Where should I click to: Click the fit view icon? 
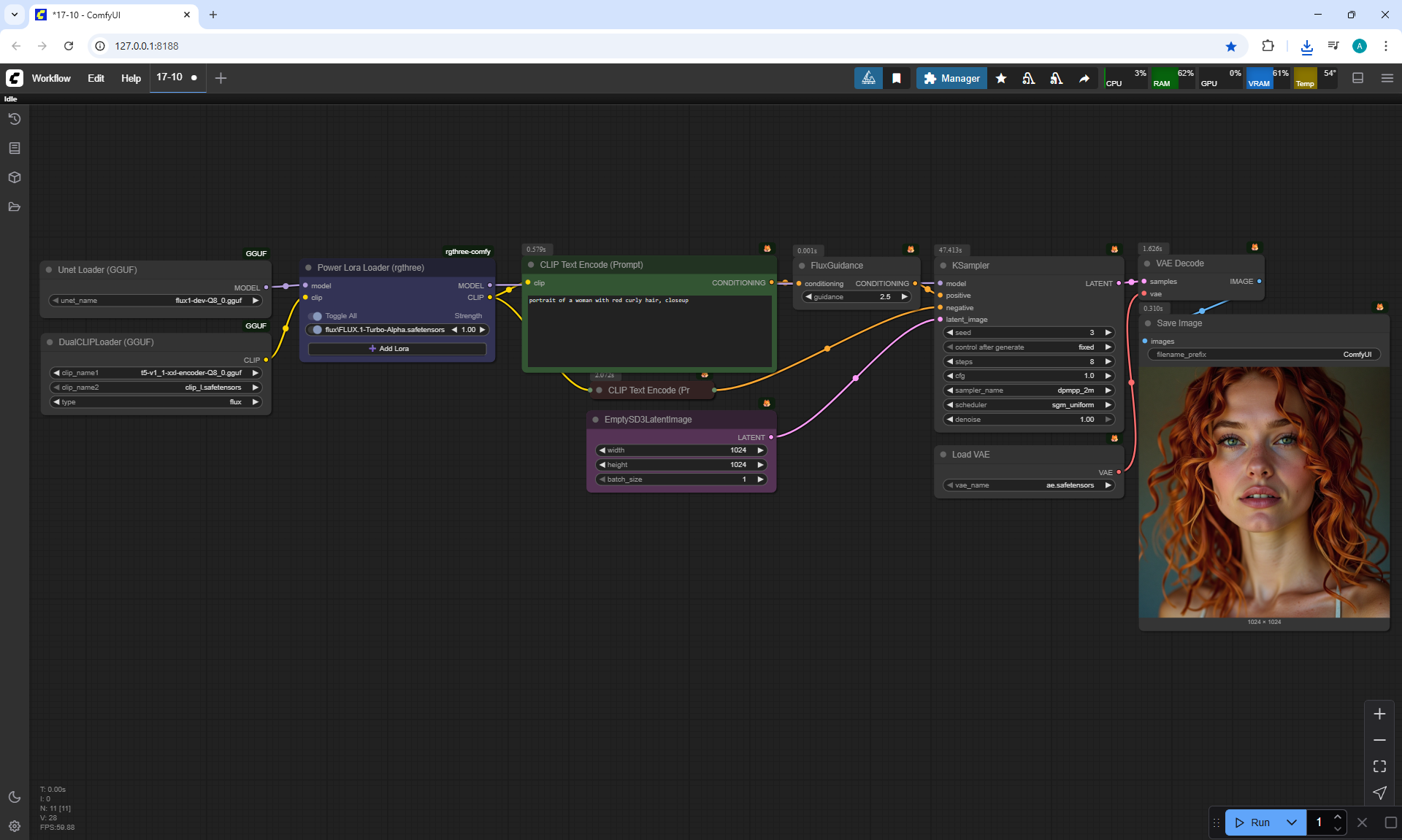click(1379, 766)
